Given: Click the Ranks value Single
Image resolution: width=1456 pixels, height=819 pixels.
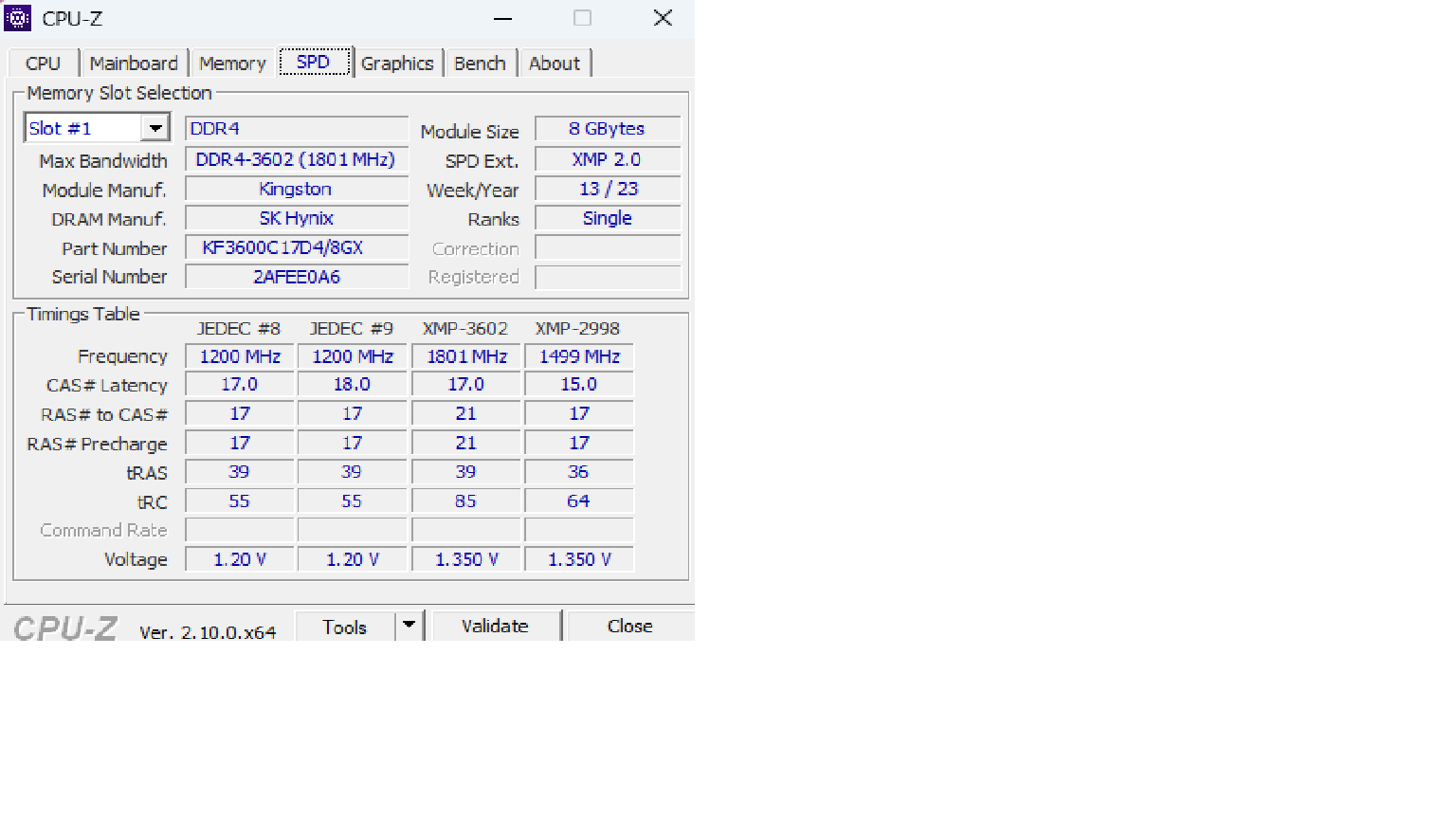Looking at the screenshot, I should pos(608,218).
